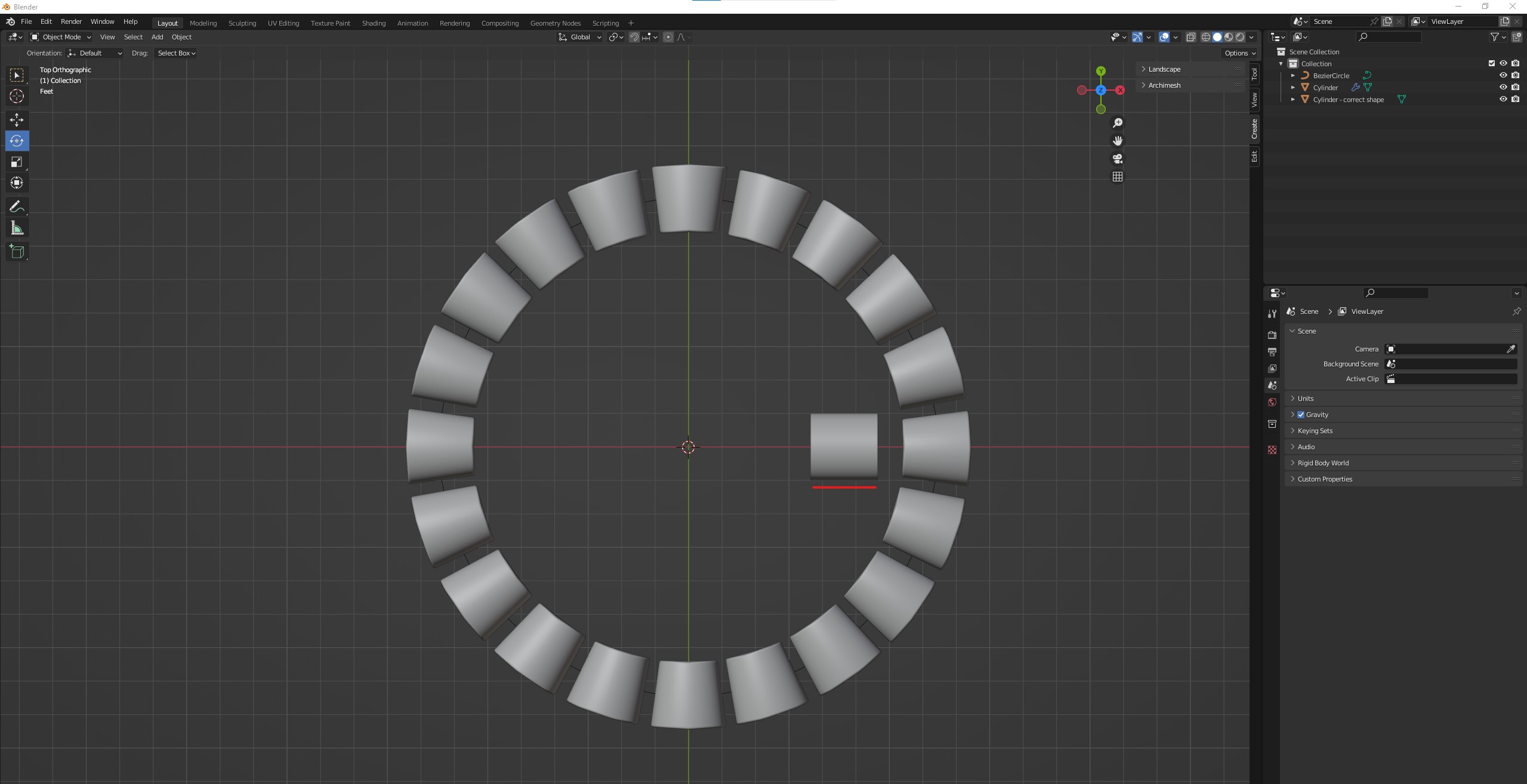
Task: Open Scene properties tab in the Properties editor
Action: point(1272,385)
